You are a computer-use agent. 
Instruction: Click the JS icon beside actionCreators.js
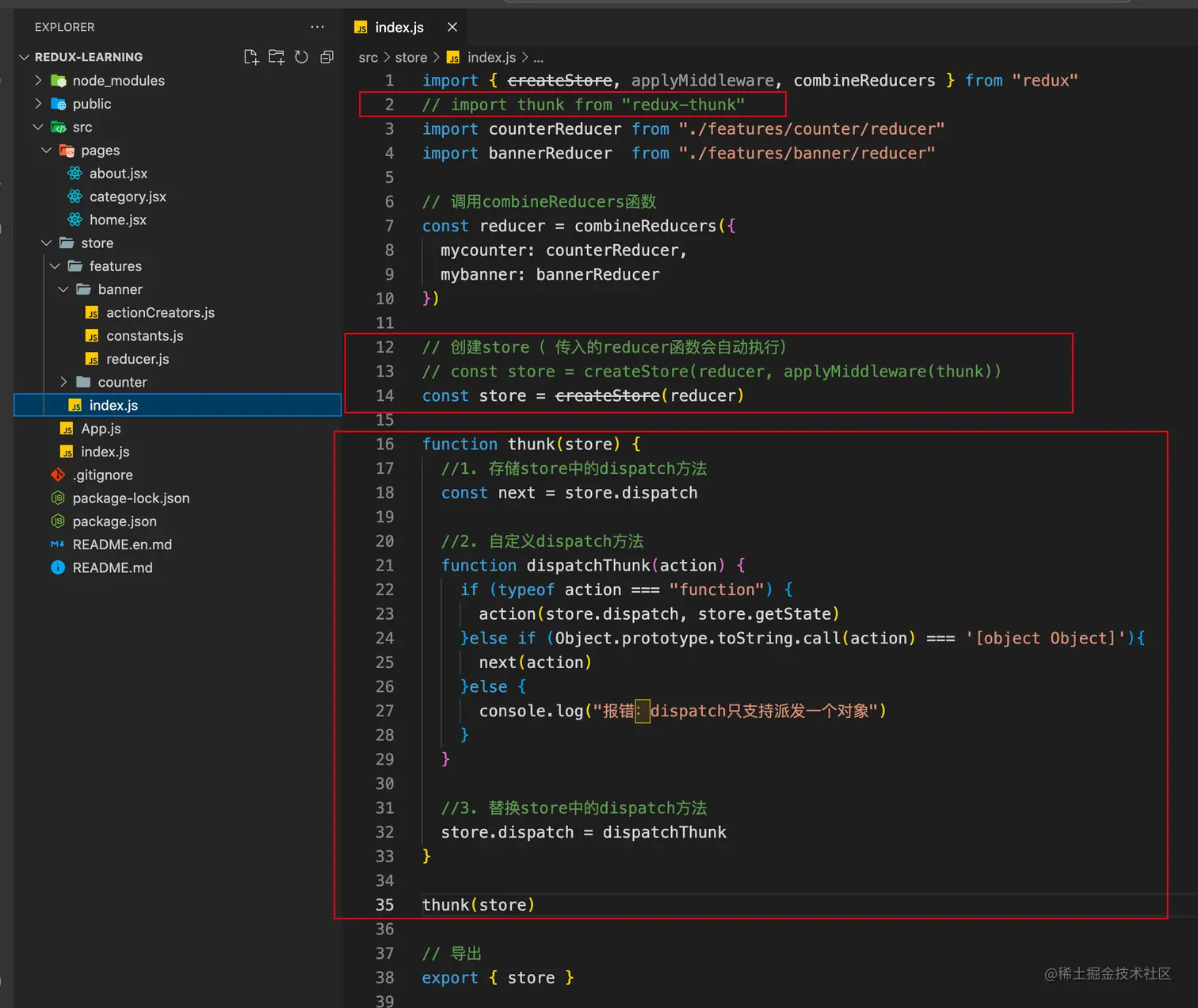pyautogui.click(x=92, y=313)
